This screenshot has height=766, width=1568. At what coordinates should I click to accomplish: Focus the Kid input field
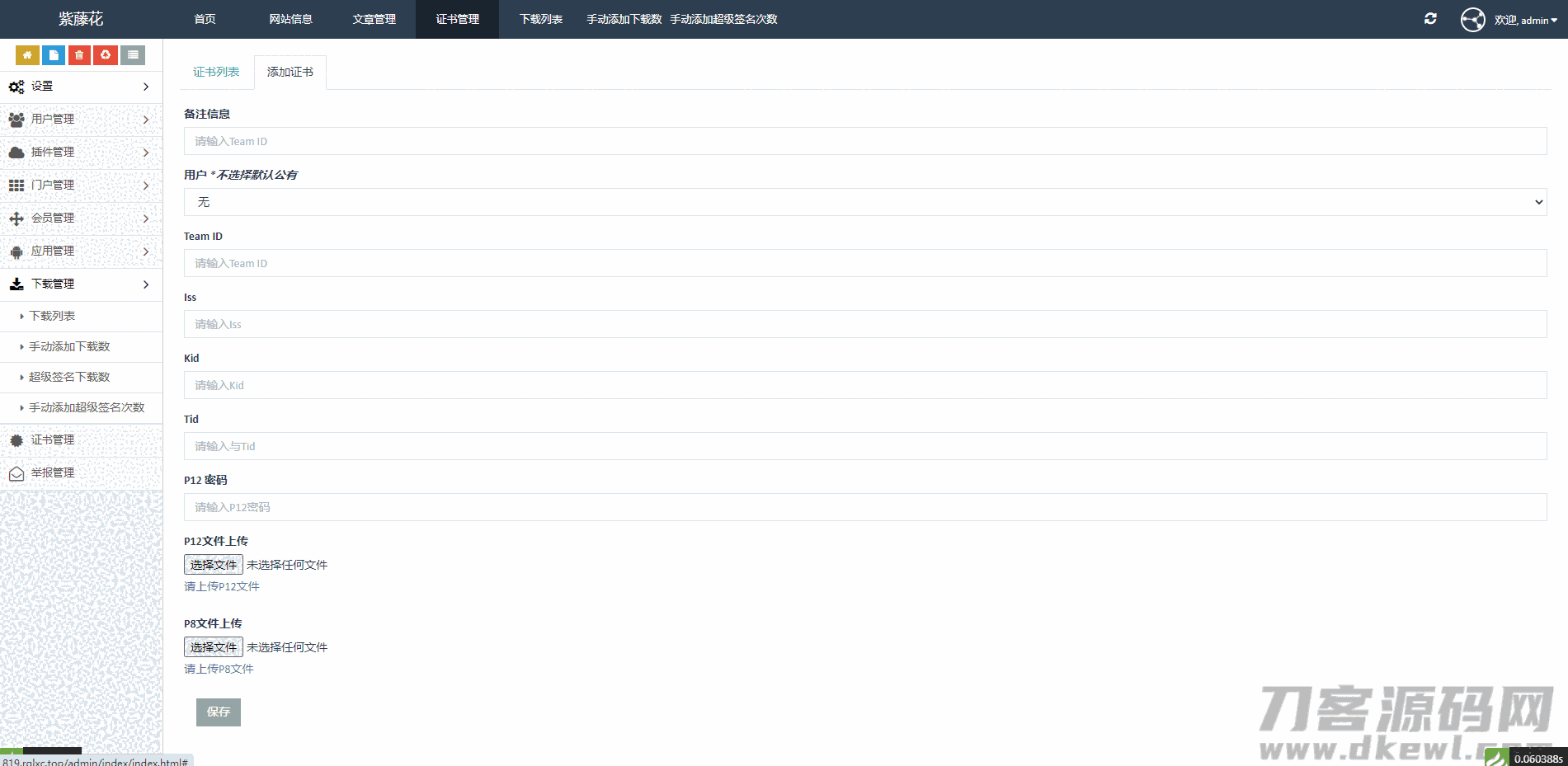pyautogui.click(x=865, y=385)
